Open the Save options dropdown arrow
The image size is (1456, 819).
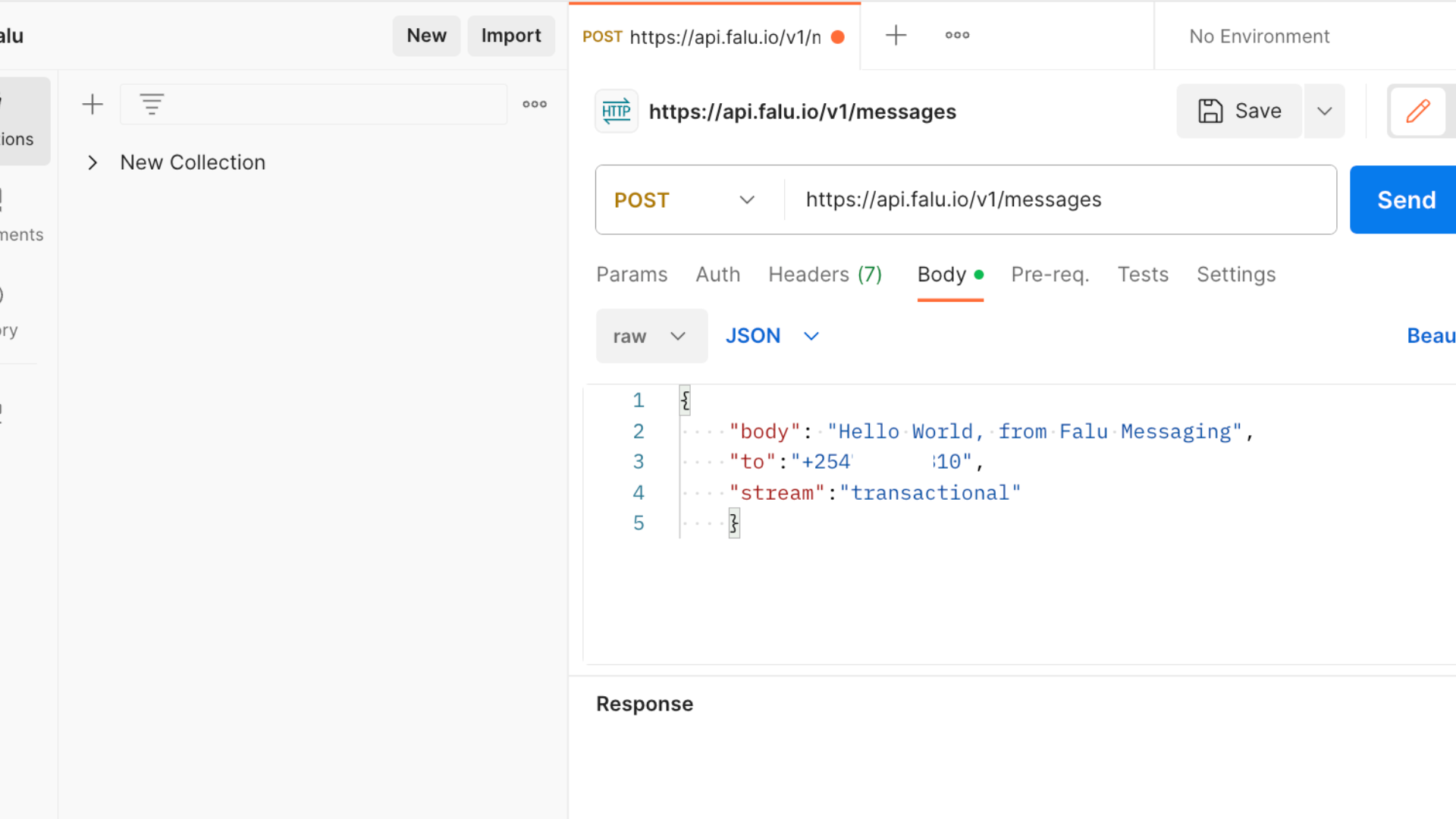point(1324,111)
